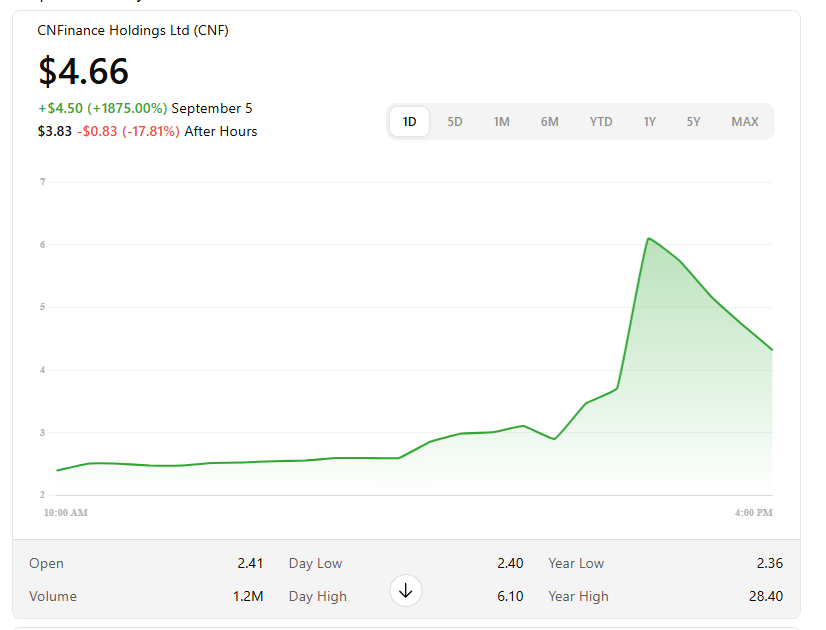This screenshot has width=826, height=630.
Task: Click the +$4.50 (+1875.00%) change text
Action: 102,108
